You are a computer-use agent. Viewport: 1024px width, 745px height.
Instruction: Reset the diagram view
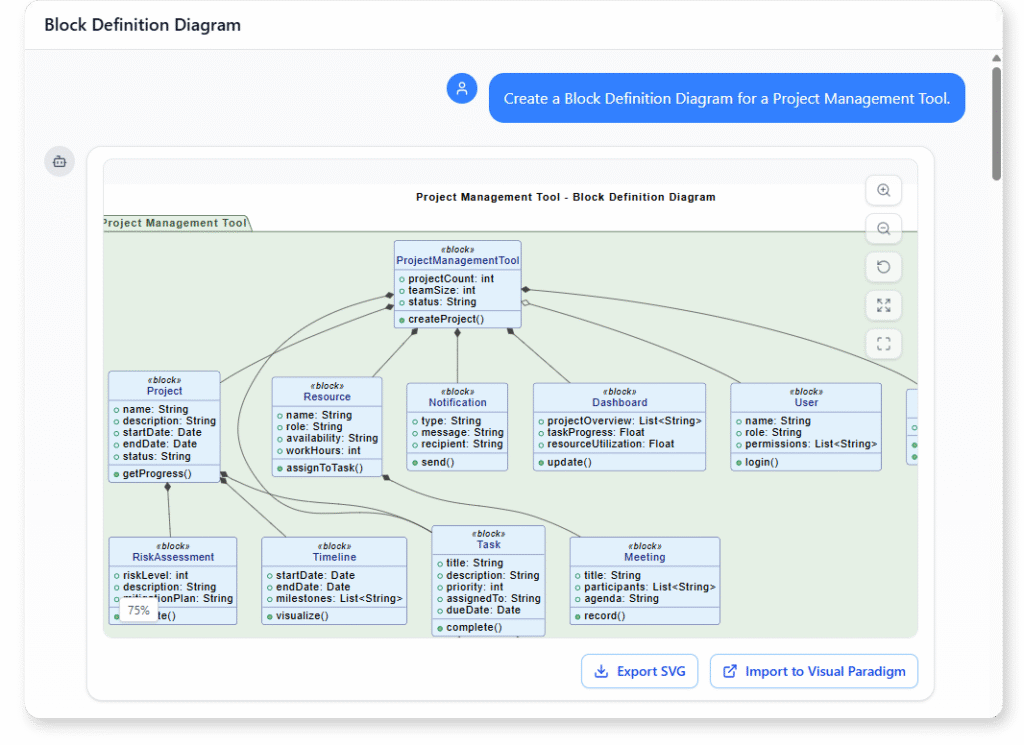click(884, 267)
